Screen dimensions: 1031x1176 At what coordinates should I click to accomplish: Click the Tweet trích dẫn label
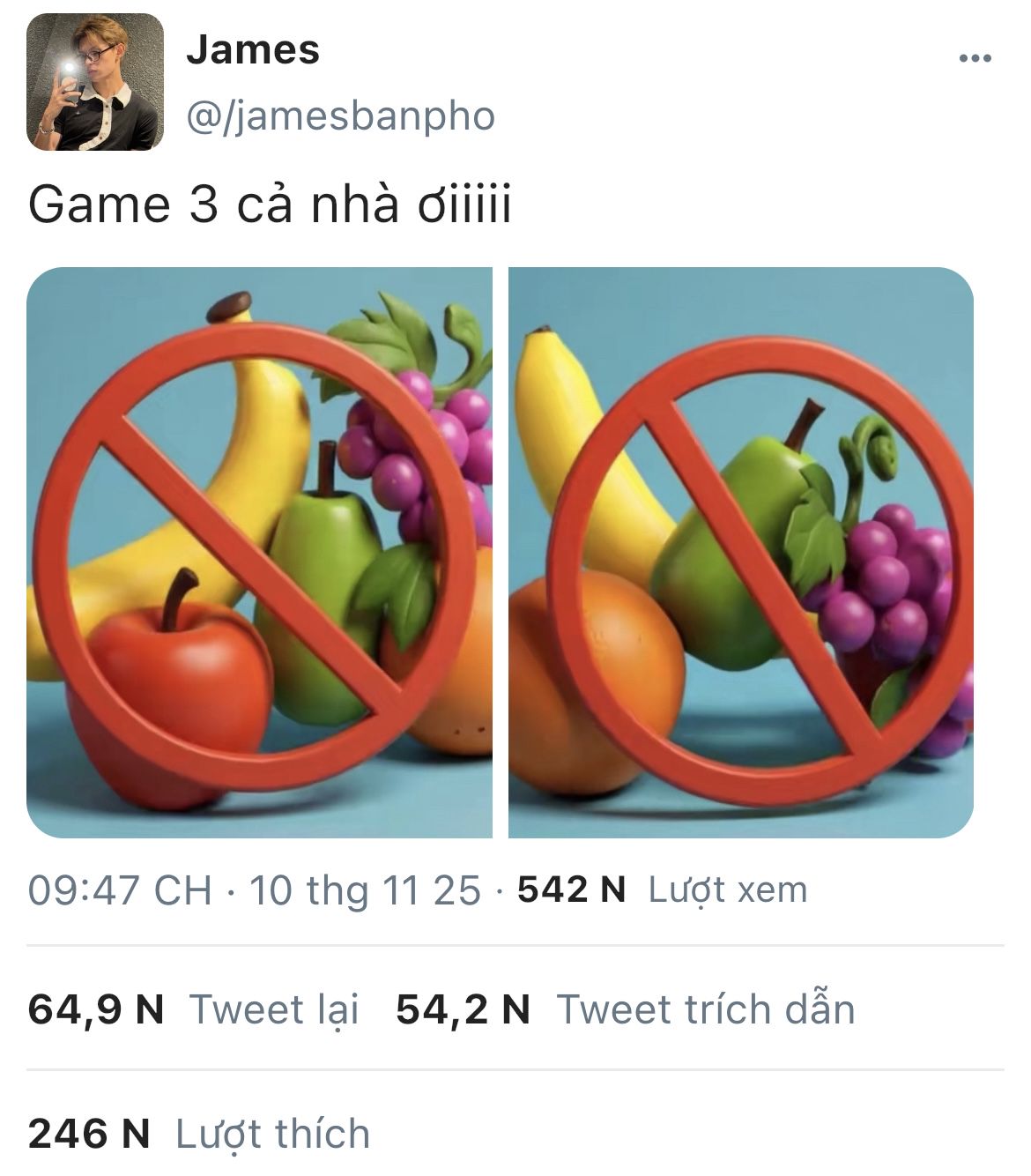coord(706,1009)
